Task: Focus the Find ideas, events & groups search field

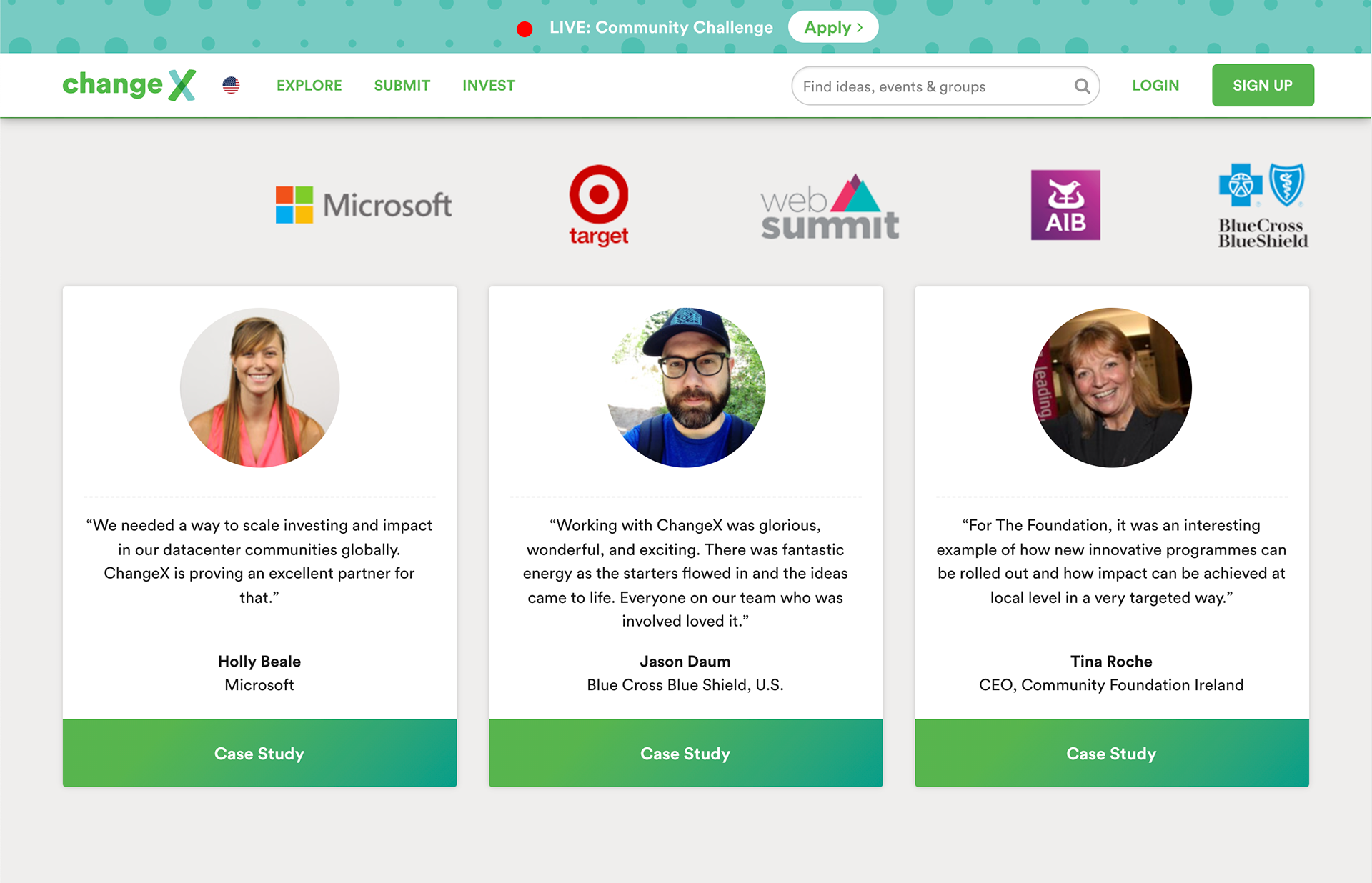Action: pyautogui.click(x=945, y=86)
